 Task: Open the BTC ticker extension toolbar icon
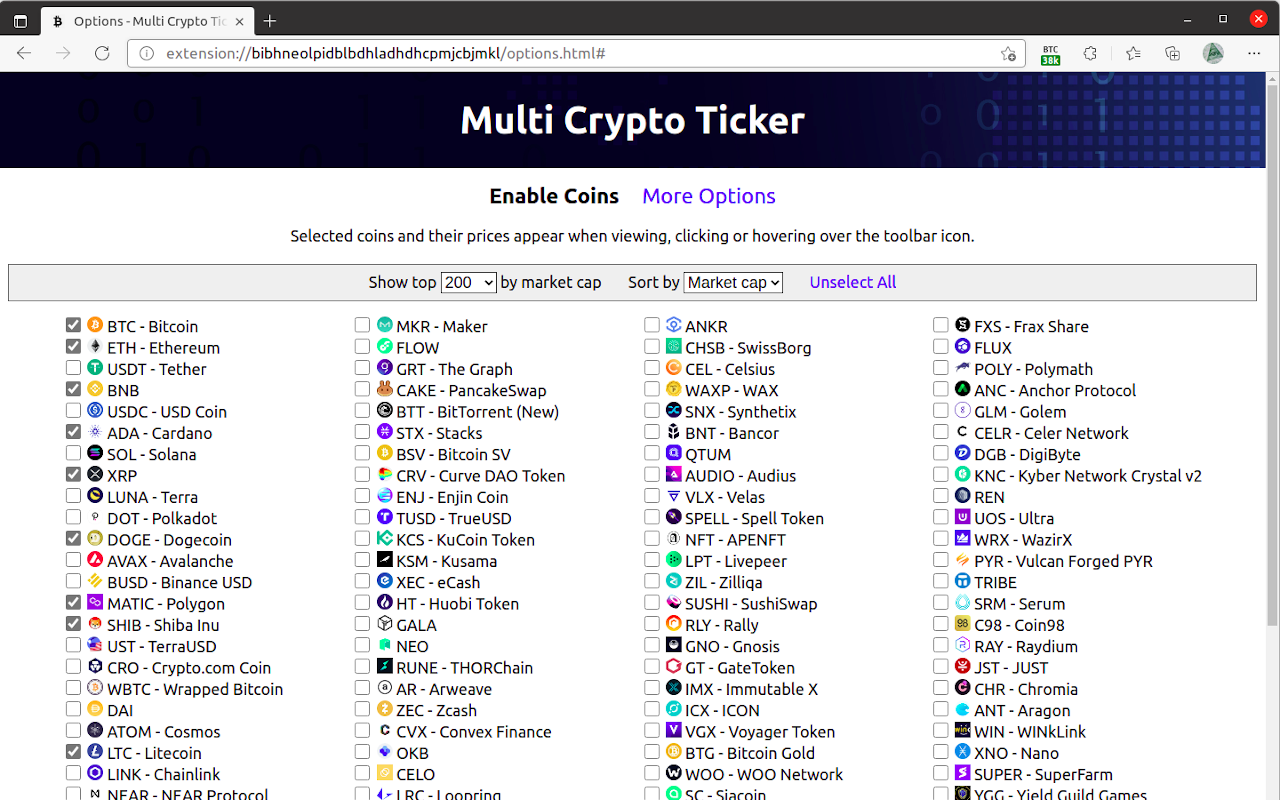pos(1050,53)
